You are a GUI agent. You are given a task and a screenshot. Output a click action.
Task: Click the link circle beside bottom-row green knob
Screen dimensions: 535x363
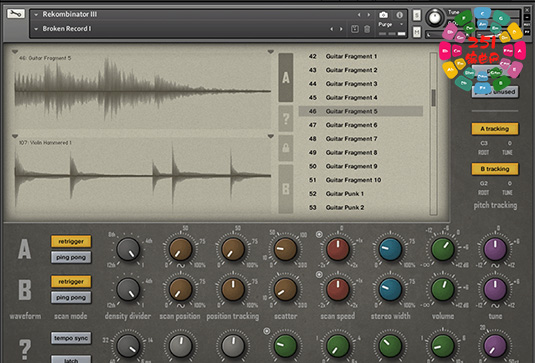tap(267, 331)
